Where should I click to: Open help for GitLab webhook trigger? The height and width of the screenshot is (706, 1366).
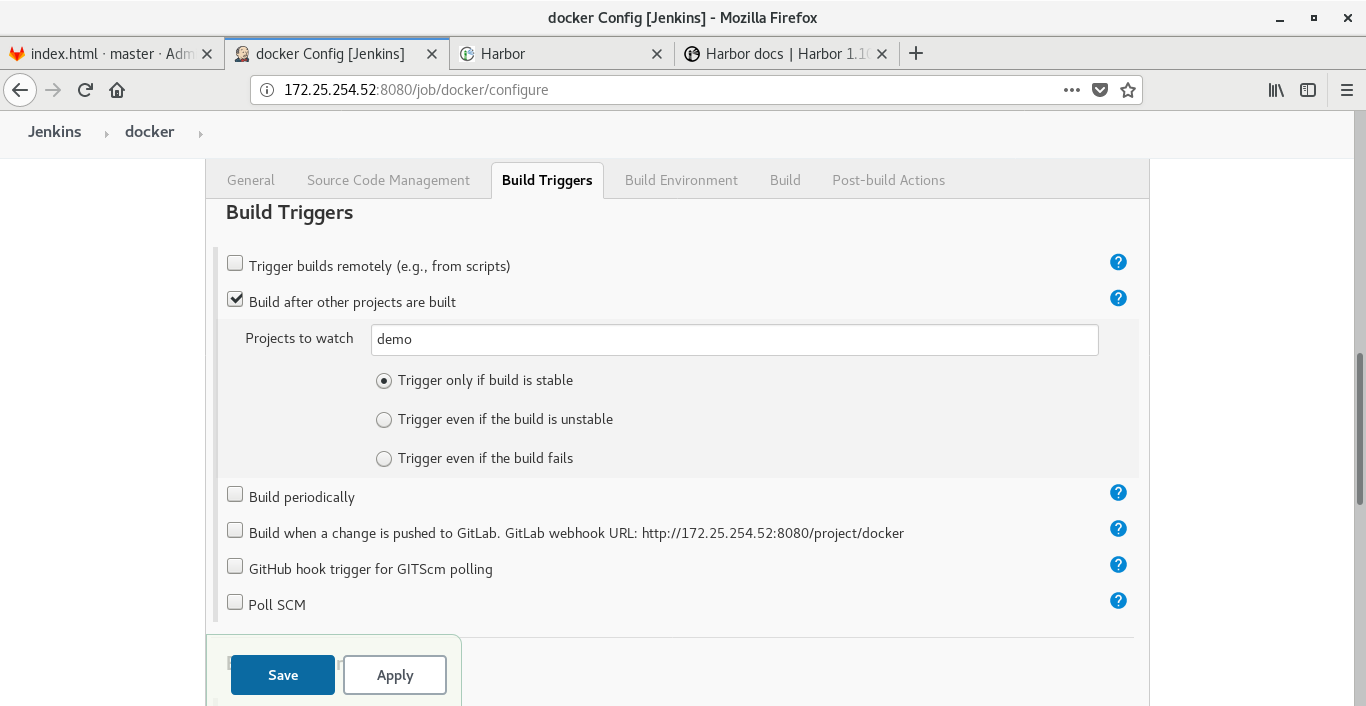point(1118,528)
